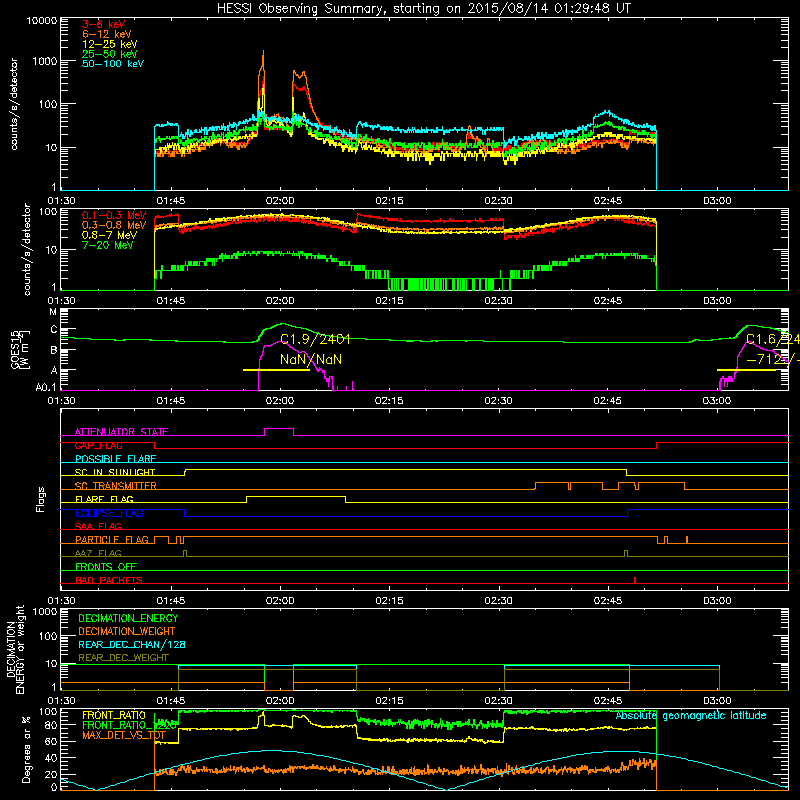Screen dimensions: 800x800
Task: Click the DECIMATION_ENERGY legend label
Action: [x=128, y=618]
